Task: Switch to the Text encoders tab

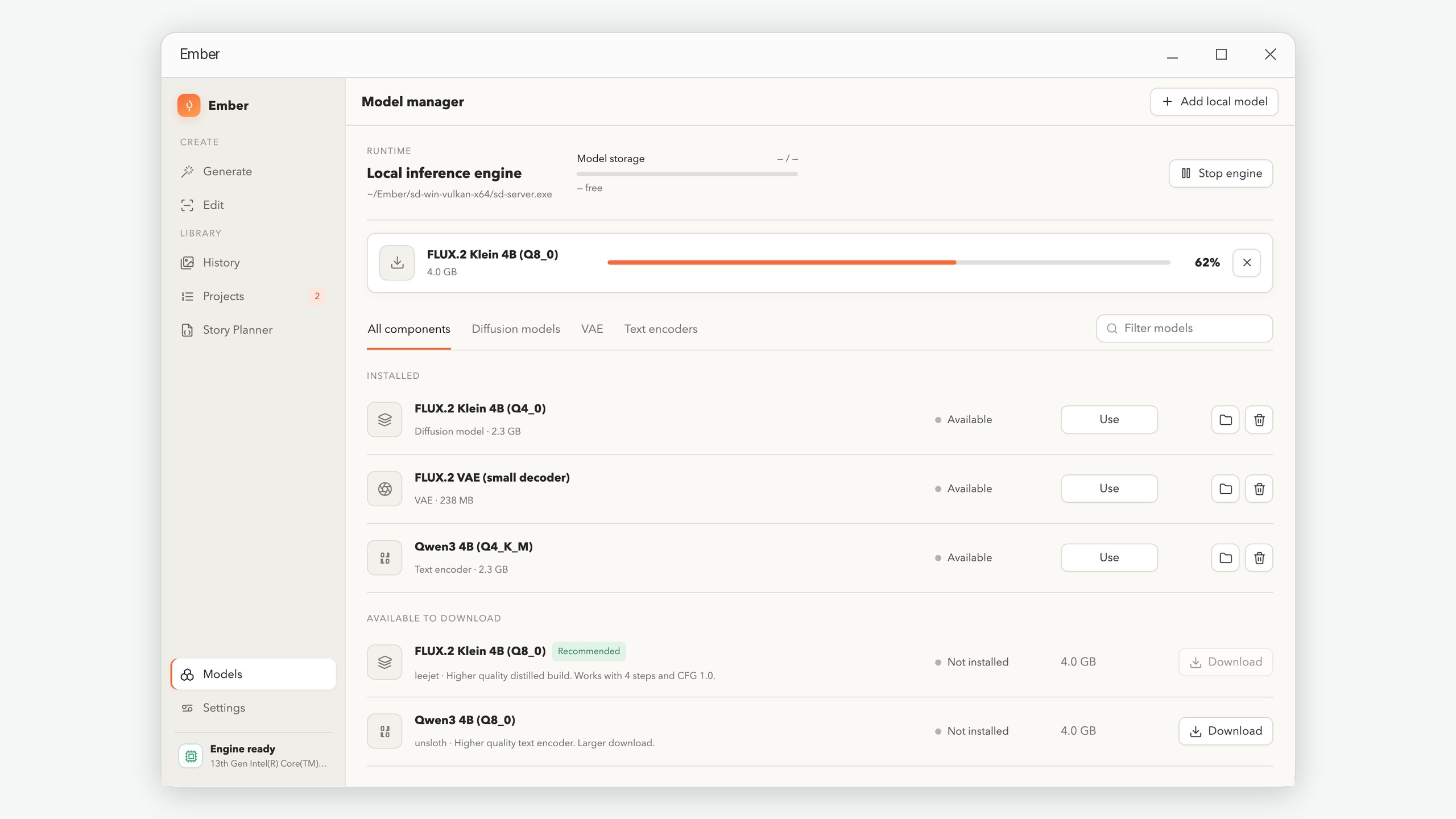Action: coord(661,329)
